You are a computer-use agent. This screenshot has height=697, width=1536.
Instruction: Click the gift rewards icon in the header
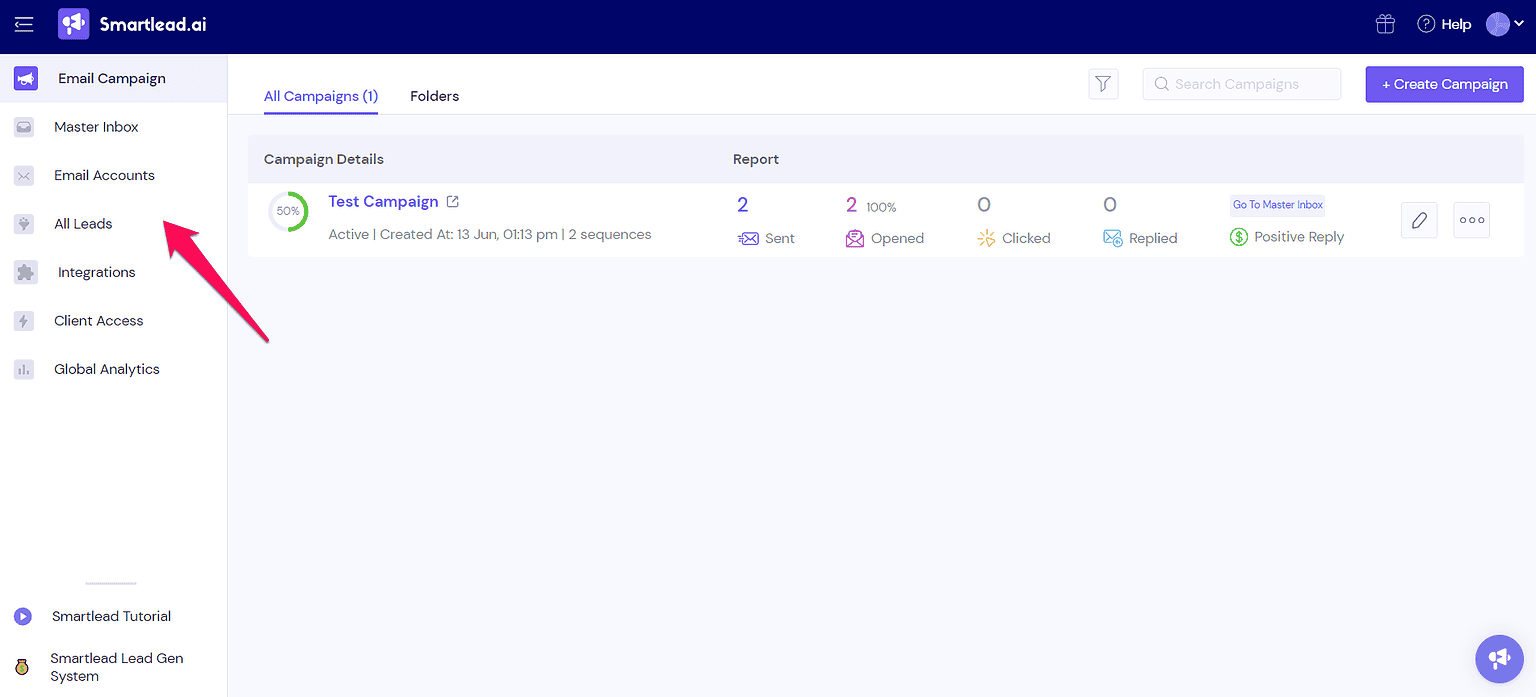coord(1385,23)
